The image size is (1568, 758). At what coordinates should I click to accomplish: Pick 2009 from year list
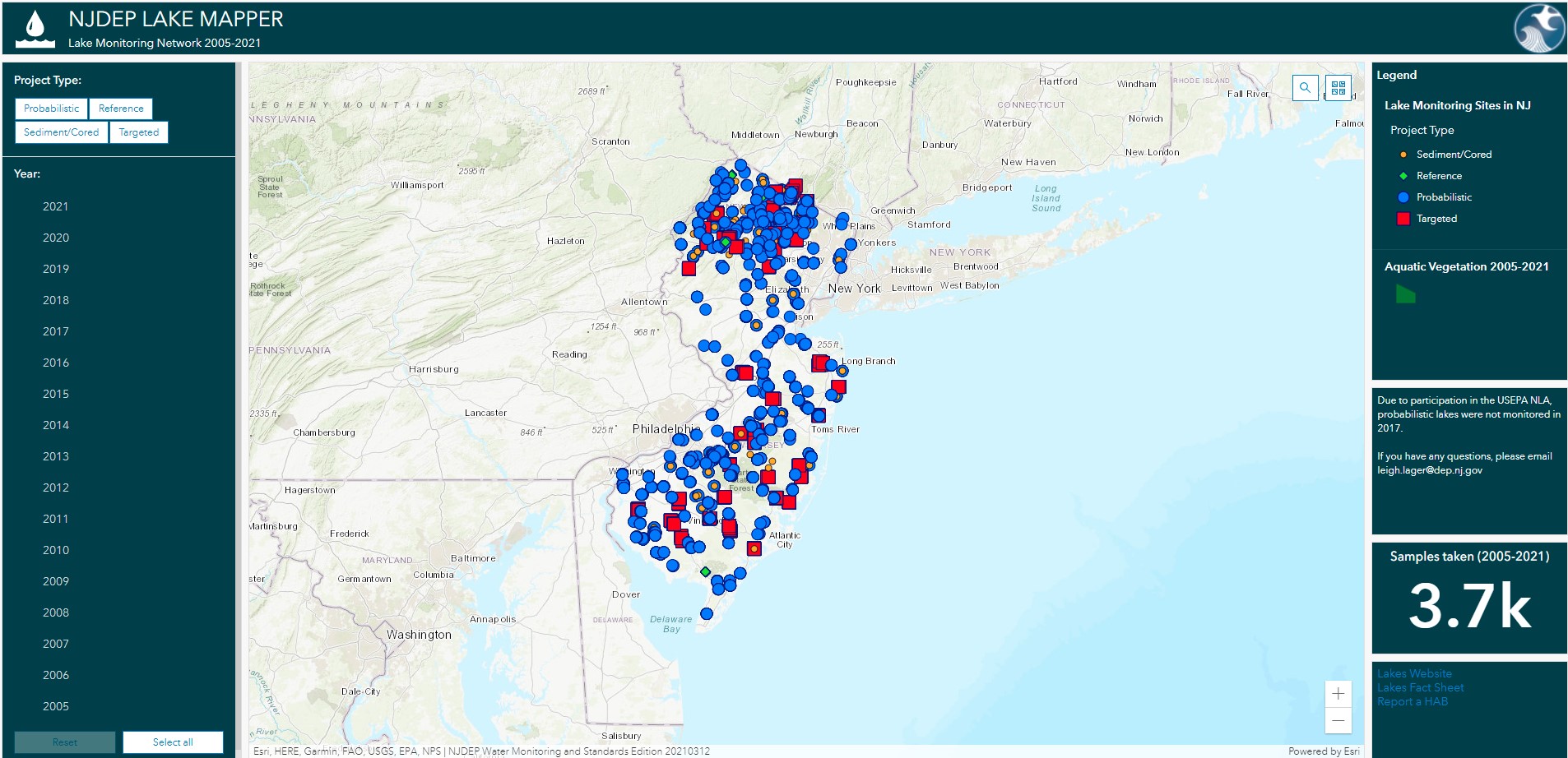click(56, 581)
